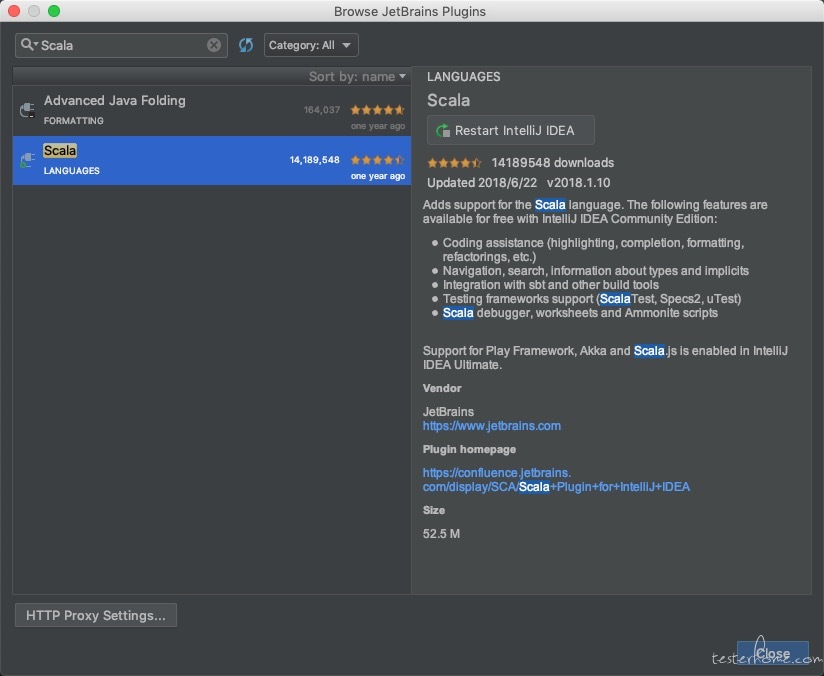Click the 14,189,548 download count
This screenshot has width=824, height=676.
[x=314, y=160]
